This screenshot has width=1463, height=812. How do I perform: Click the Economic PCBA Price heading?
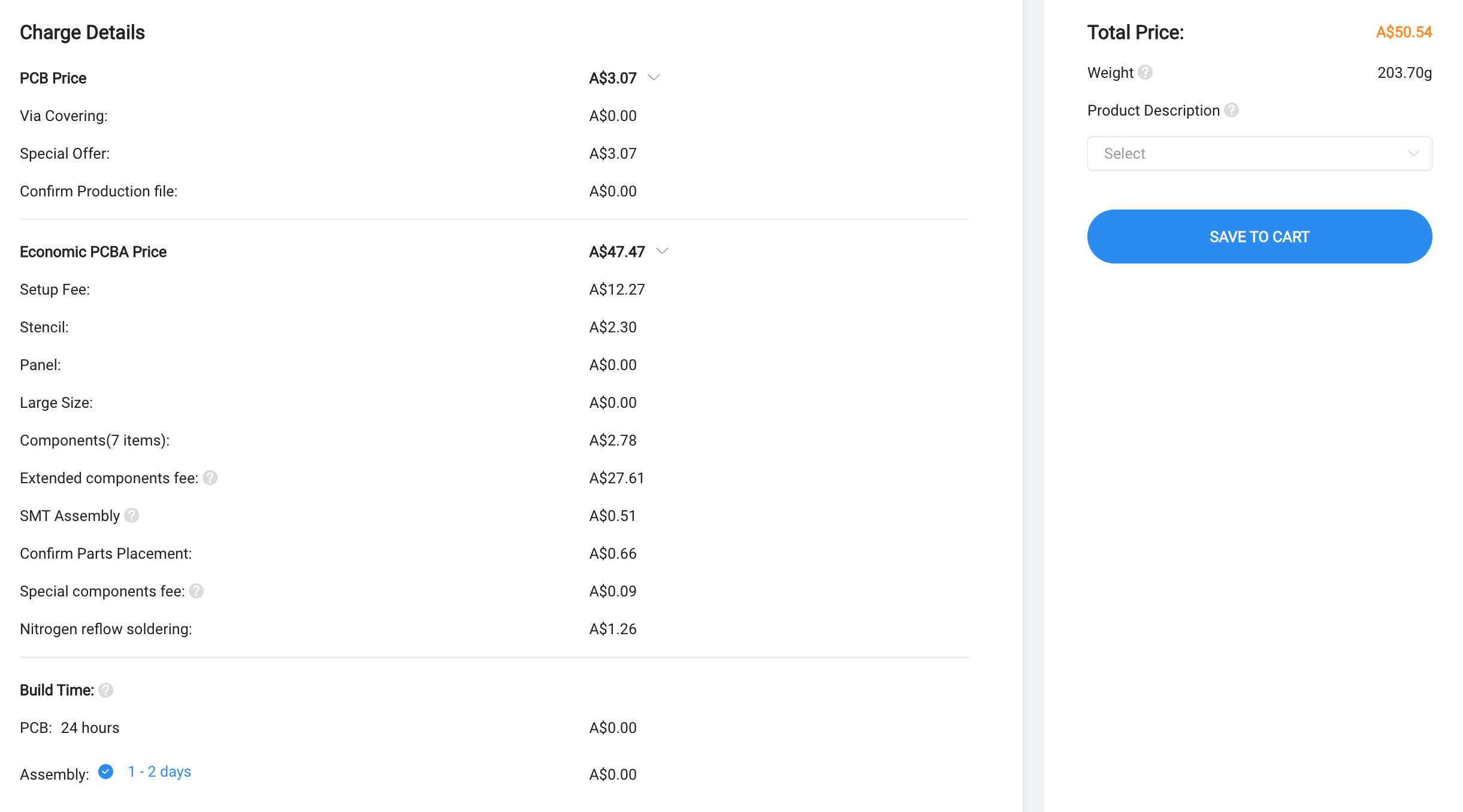pyautogui.click(x=93, y=252)
